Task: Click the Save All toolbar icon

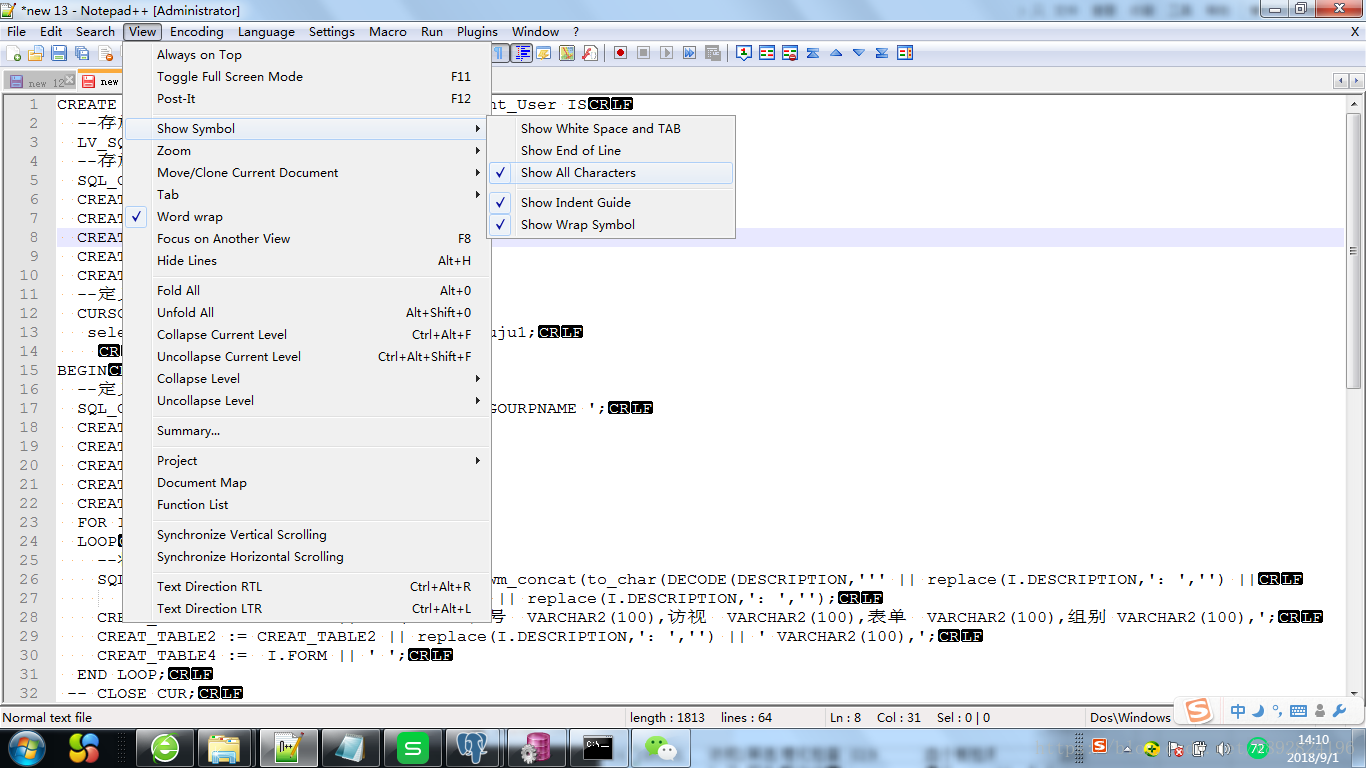Action: 82,53
